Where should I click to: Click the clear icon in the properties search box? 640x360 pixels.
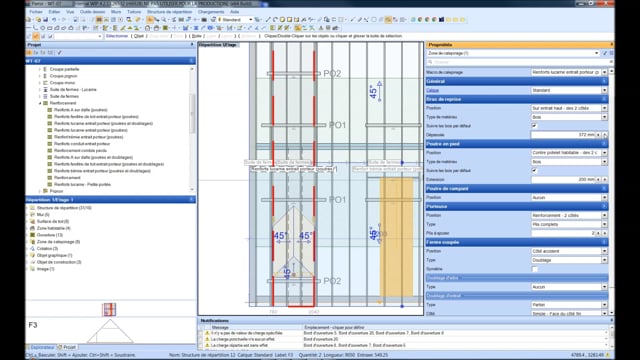(611, 62)
